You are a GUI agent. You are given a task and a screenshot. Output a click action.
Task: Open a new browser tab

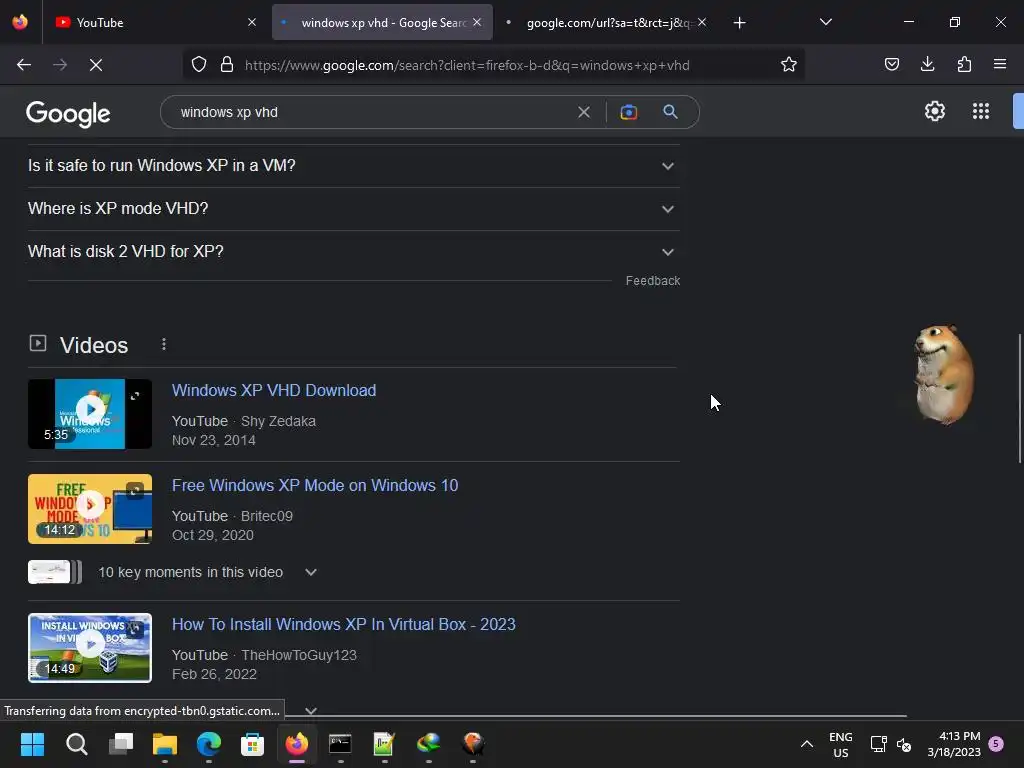739,23
